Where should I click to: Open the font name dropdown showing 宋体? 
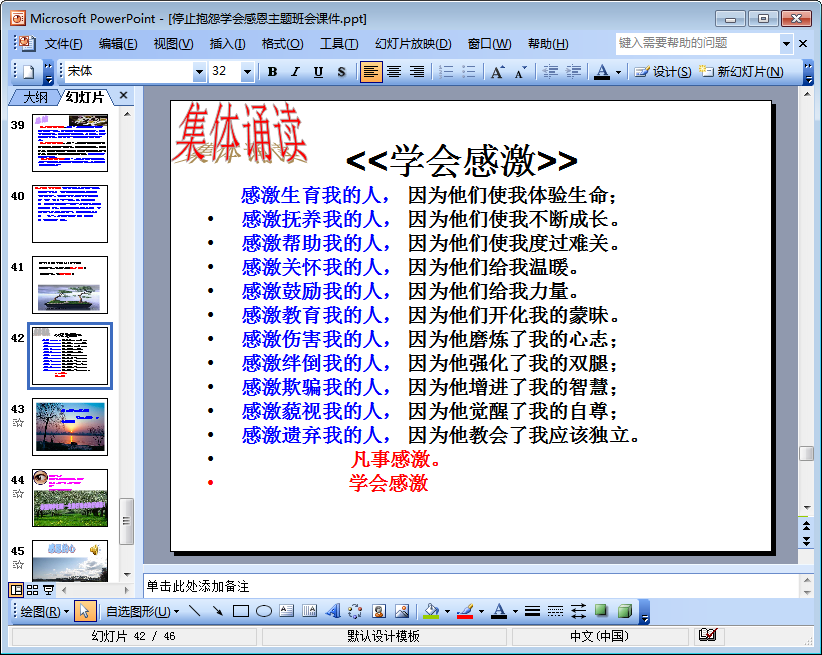point(199,72)
